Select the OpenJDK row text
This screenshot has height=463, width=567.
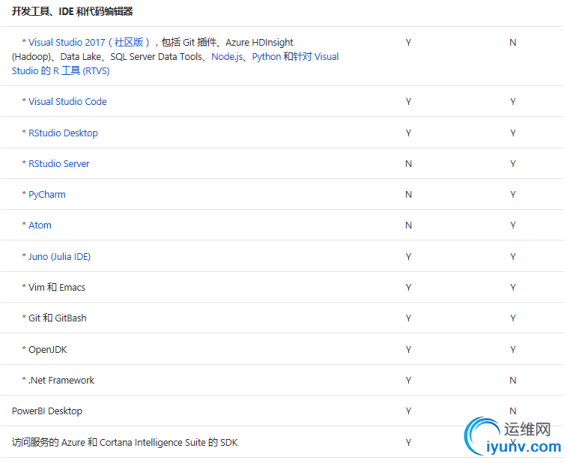tap(48, 350)
